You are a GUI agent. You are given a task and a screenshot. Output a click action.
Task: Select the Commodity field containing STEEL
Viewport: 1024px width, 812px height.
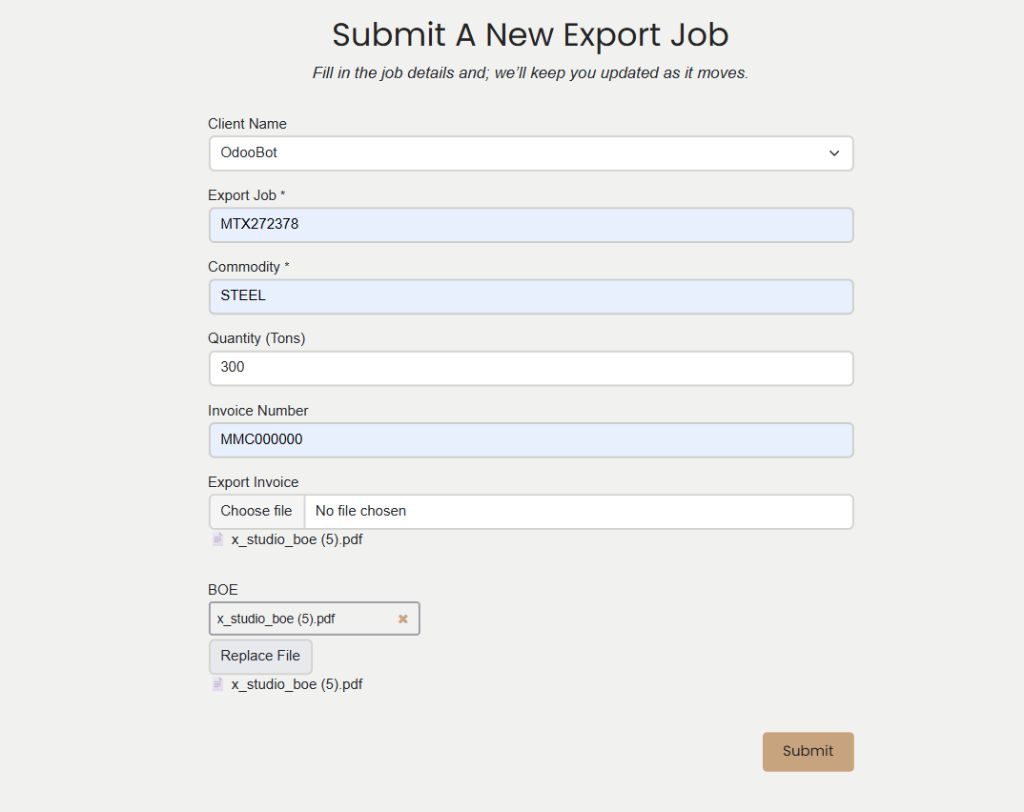(x=530, y=296)
